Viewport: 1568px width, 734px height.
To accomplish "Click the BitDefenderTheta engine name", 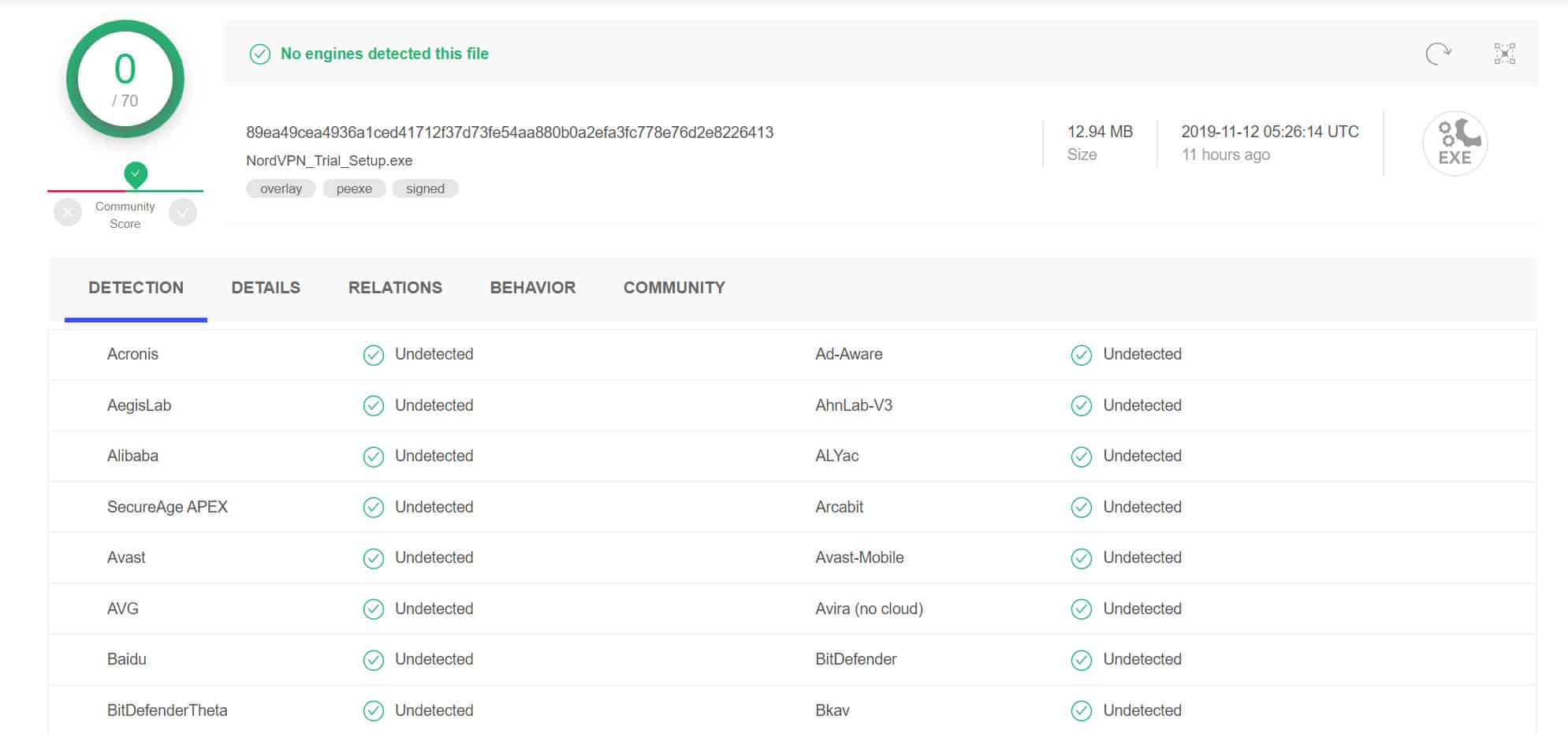I will [167, 710].
